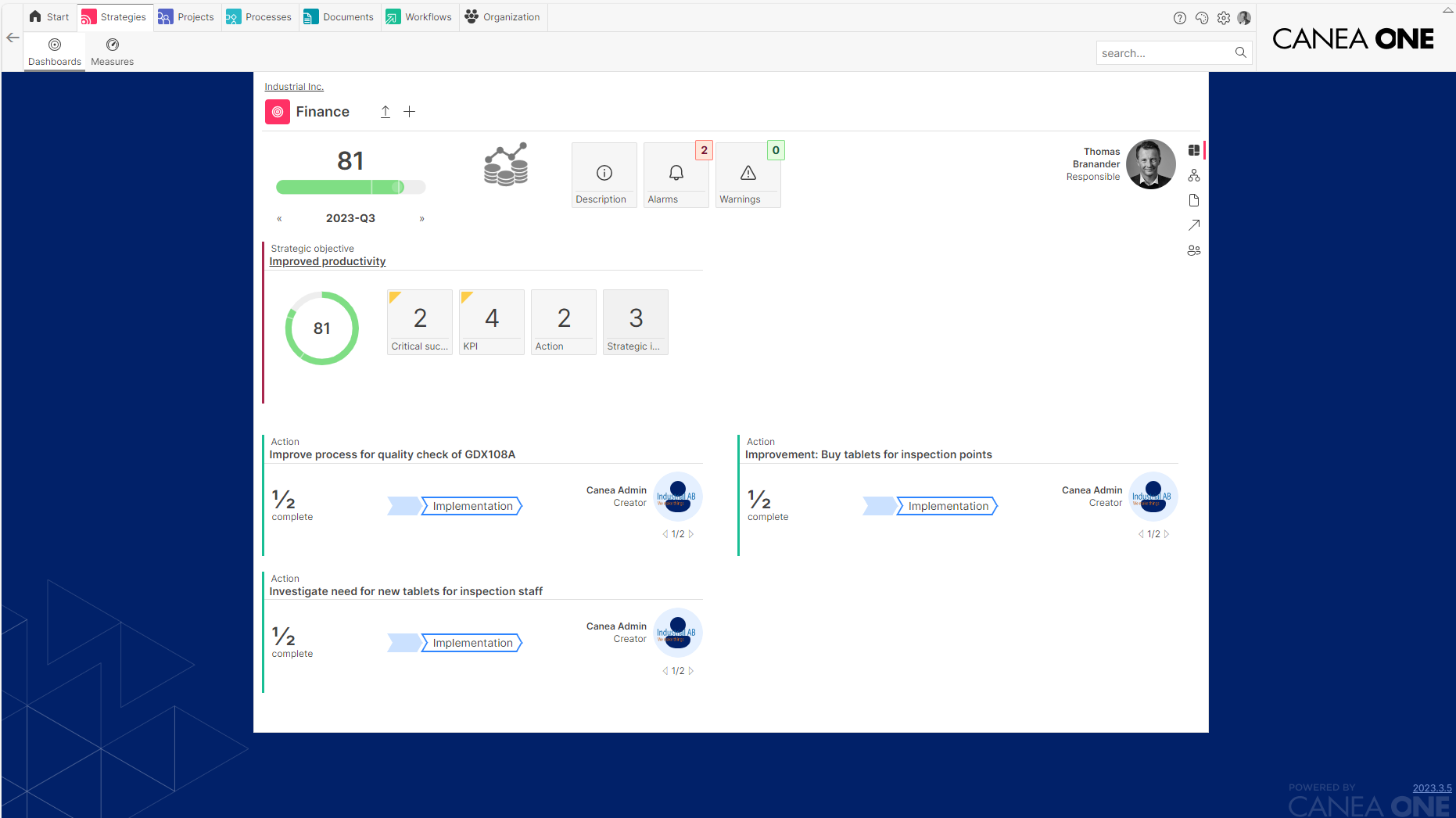The height and width of the screenshot is (818, 1456).
Task: Click Implementation stage in Investigate action
Action: [x=472, y=643]
